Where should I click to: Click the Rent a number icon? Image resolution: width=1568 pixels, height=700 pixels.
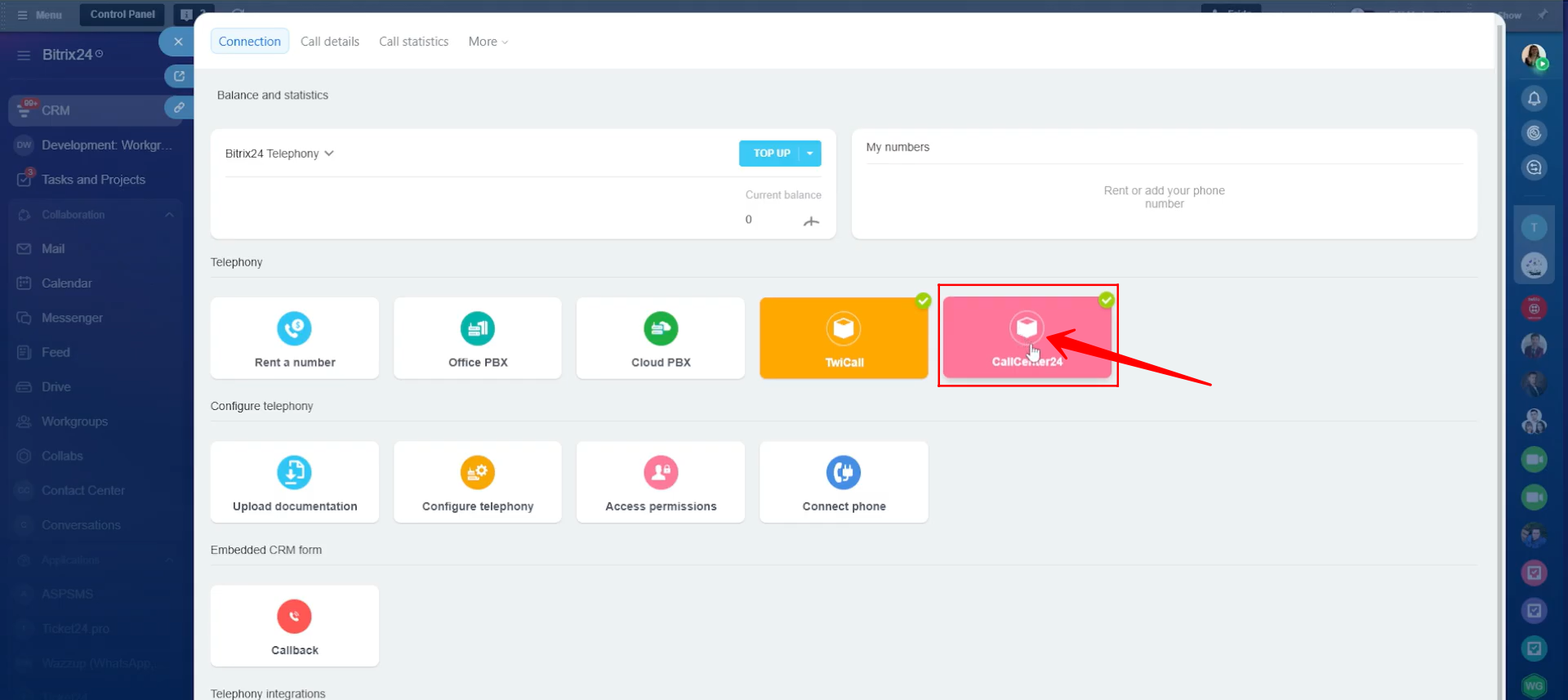294,328
